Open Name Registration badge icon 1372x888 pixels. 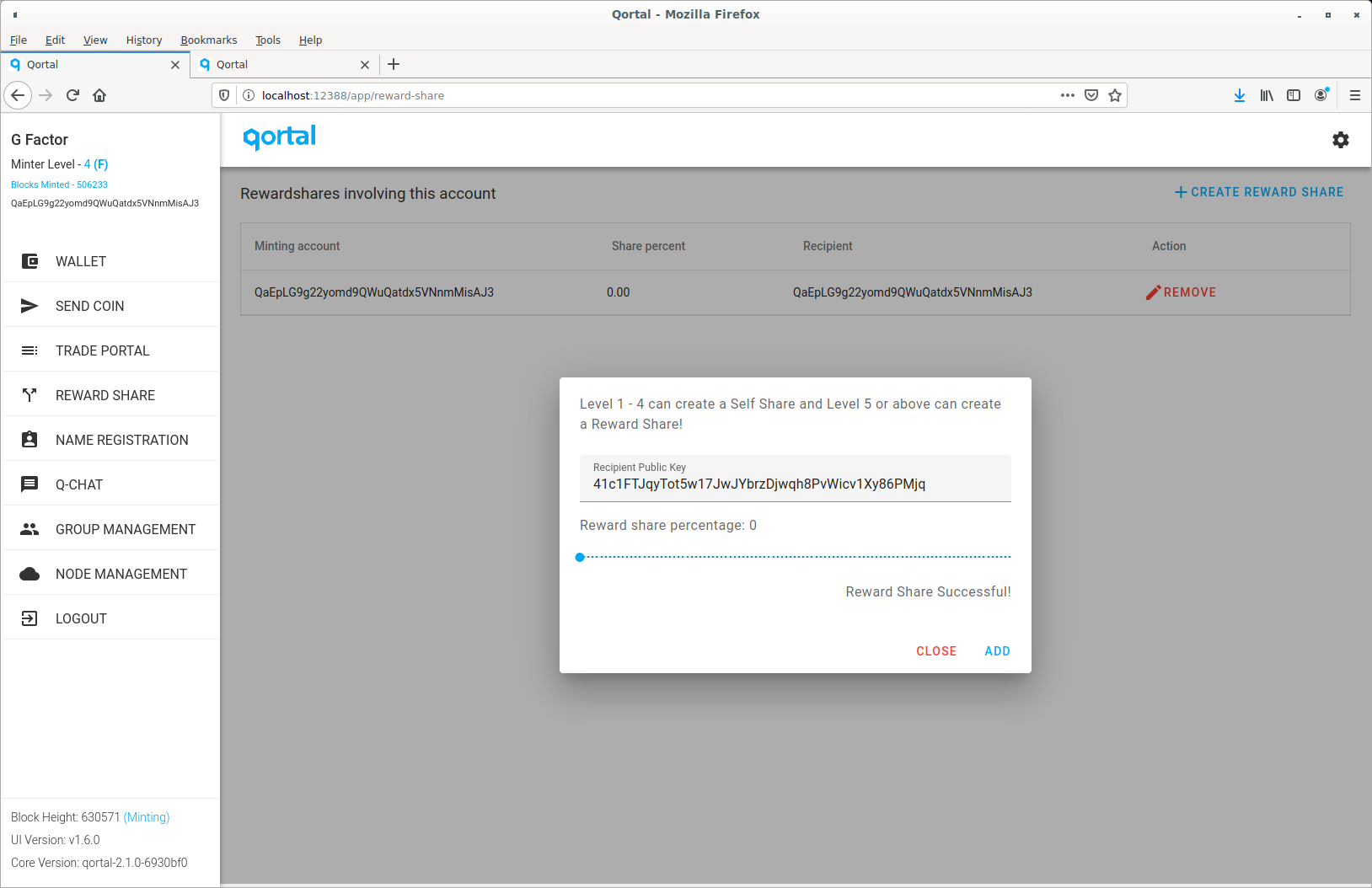tap(29, 440)
